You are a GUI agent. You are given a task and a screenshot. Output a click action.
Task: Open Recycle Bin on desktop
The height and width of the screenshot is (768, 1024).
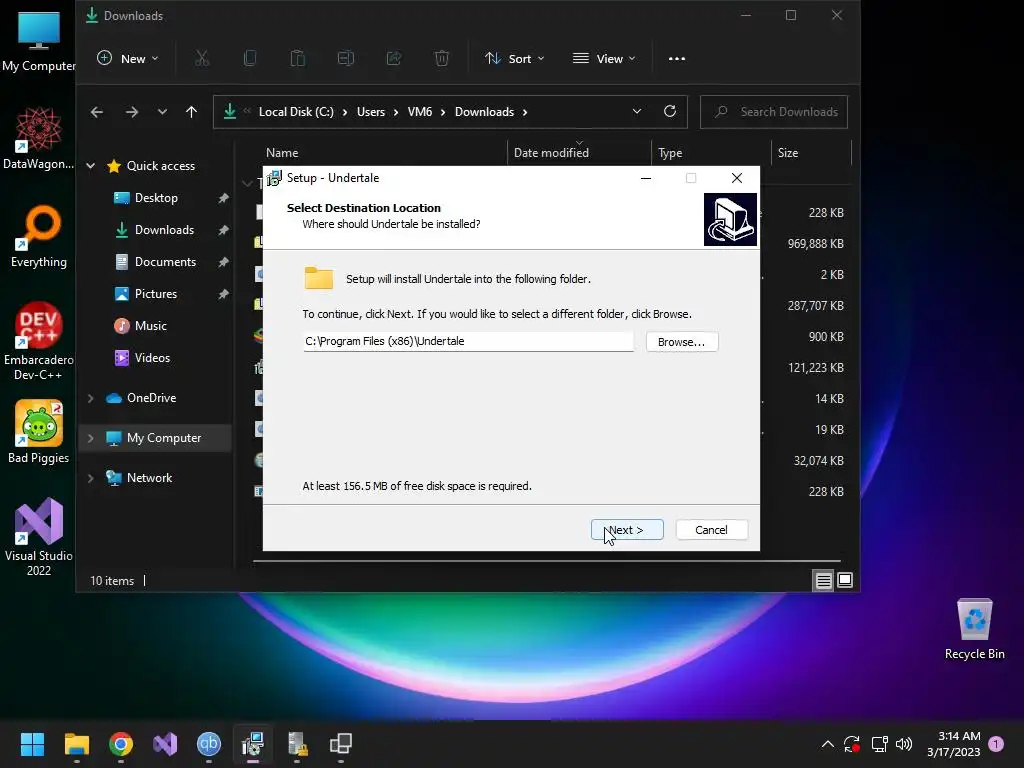tap(974, 630)
